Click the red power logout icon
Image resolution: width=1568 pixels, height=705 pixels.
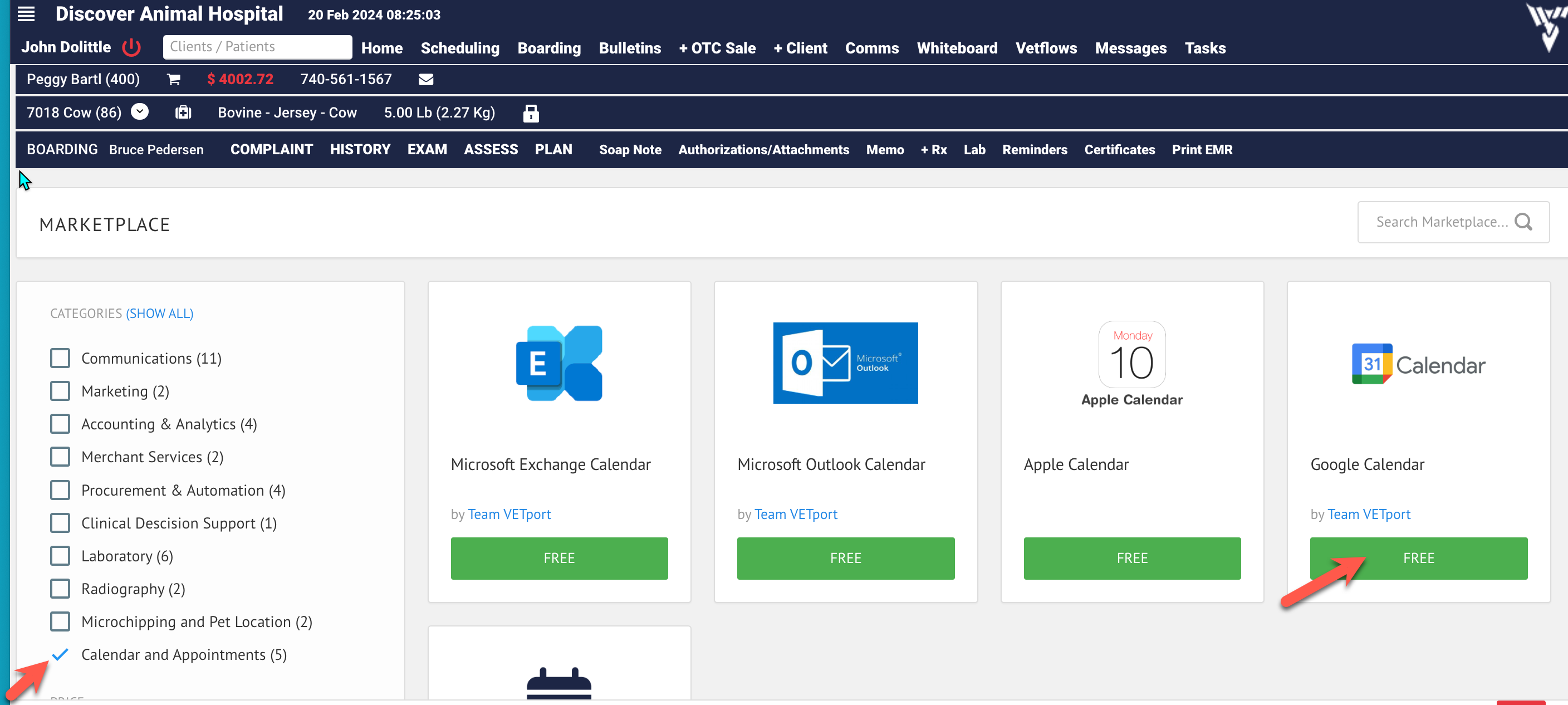point(131,47)
